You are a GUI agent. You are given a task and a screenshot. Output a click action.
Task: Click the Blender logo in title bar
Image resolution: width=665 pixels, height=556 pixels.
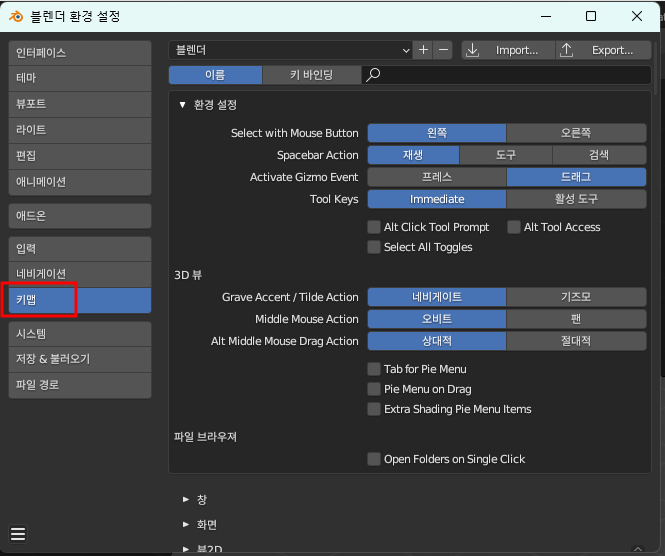(x=16, y=17)
